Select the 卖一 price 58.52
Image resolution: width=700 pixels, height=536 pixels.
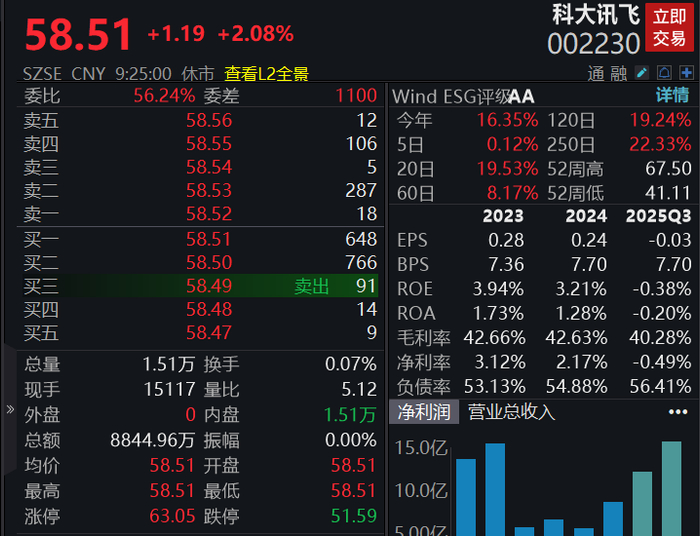[209, 214]
